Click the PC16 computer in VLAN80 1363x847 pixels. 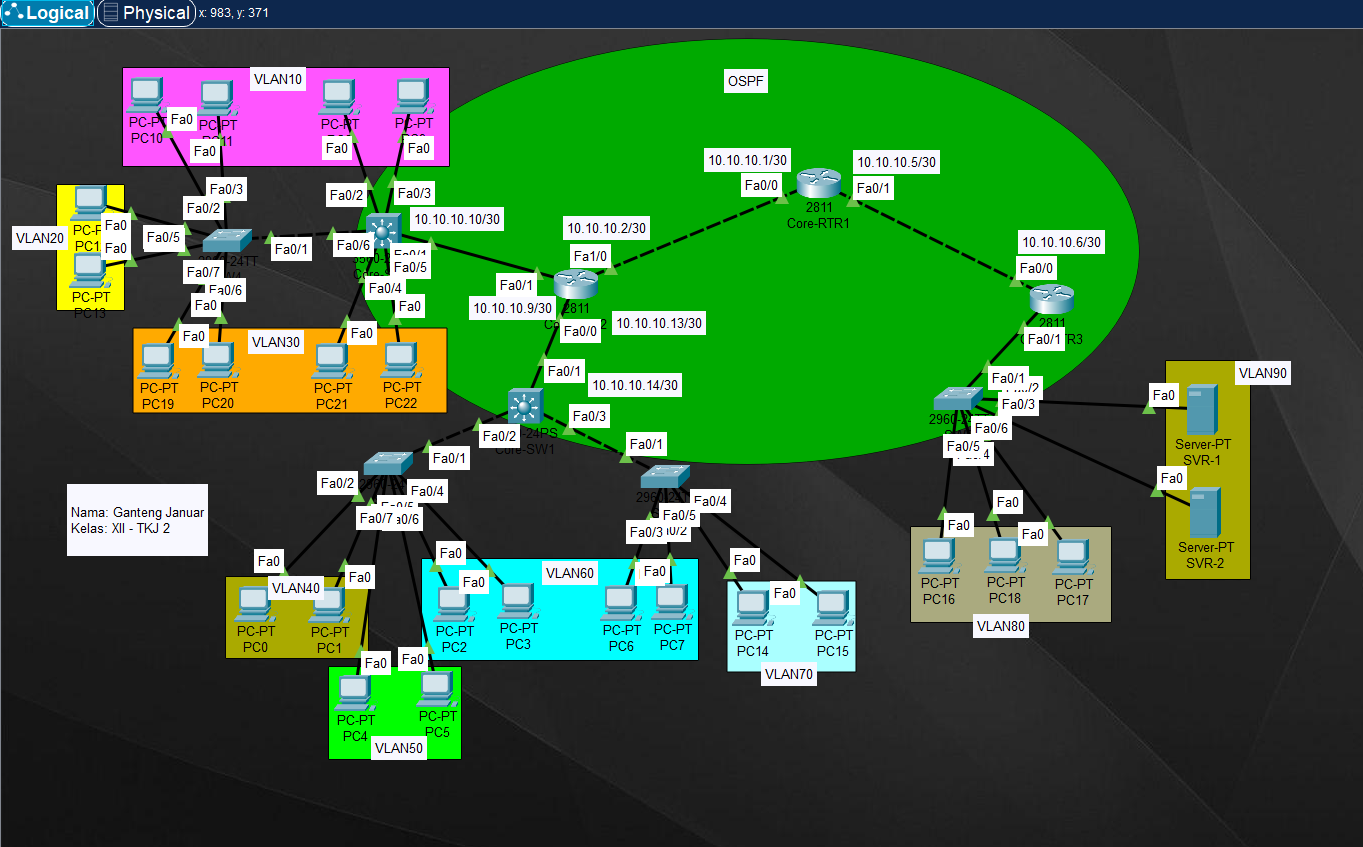coord(937,557)
